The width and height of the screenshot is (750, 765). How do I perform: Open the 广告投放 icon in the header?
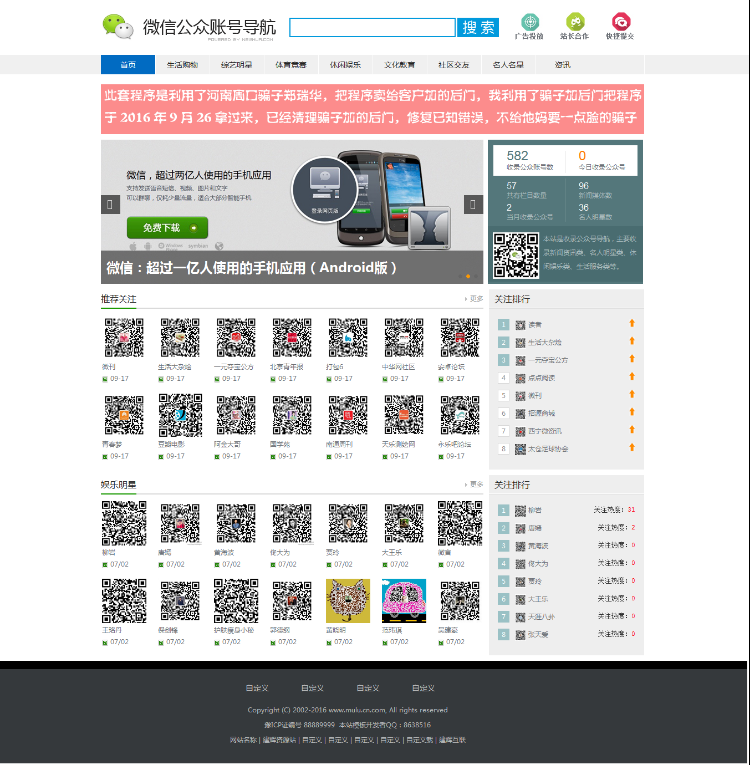[530, 22]
